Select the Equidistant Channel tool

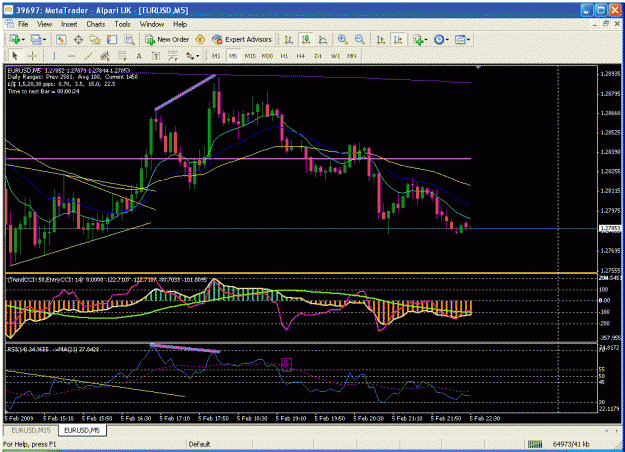(x=105, y=56)
